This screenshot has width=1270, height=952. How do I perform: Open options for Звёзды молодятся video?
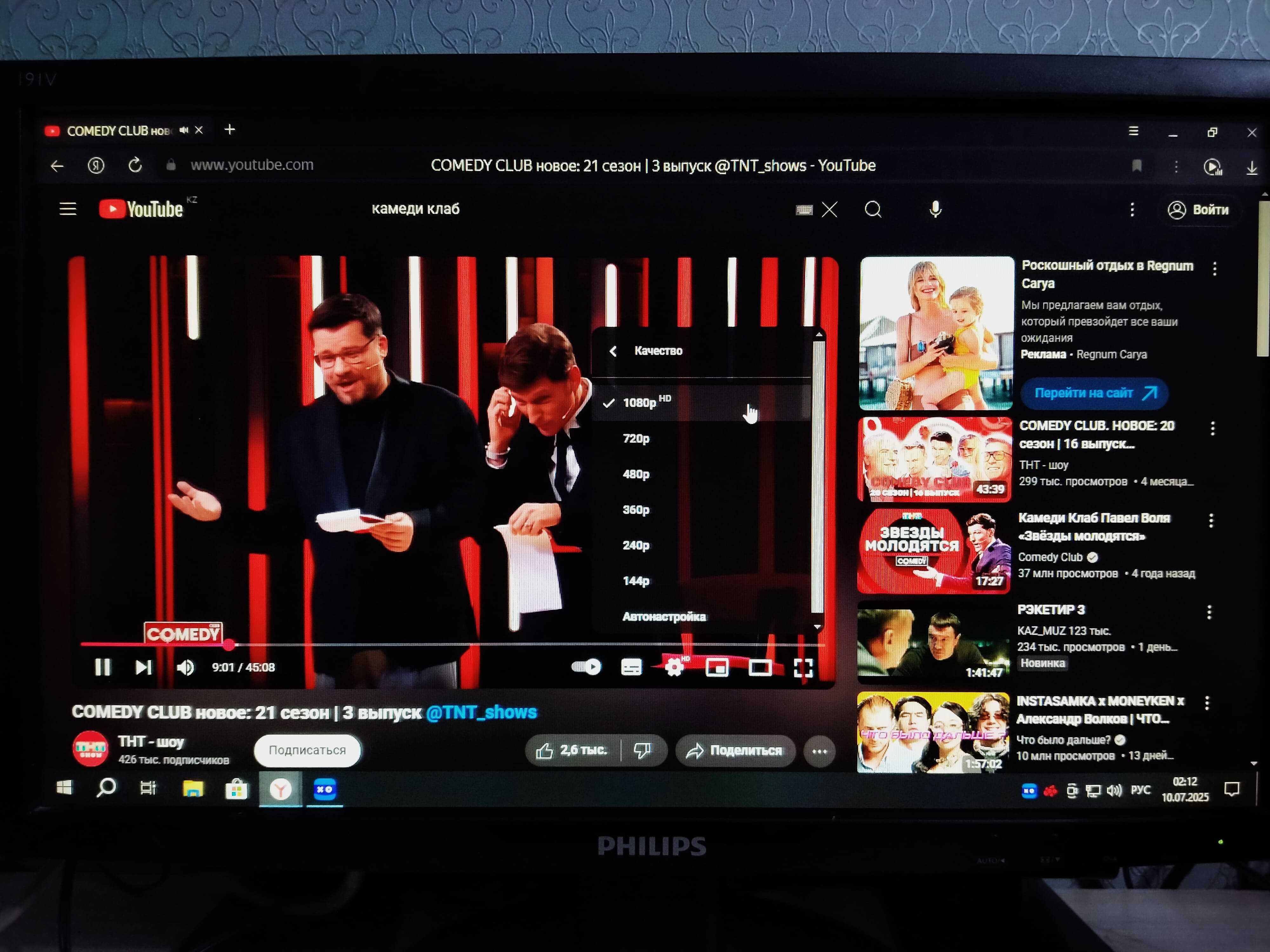[1211, 520]
